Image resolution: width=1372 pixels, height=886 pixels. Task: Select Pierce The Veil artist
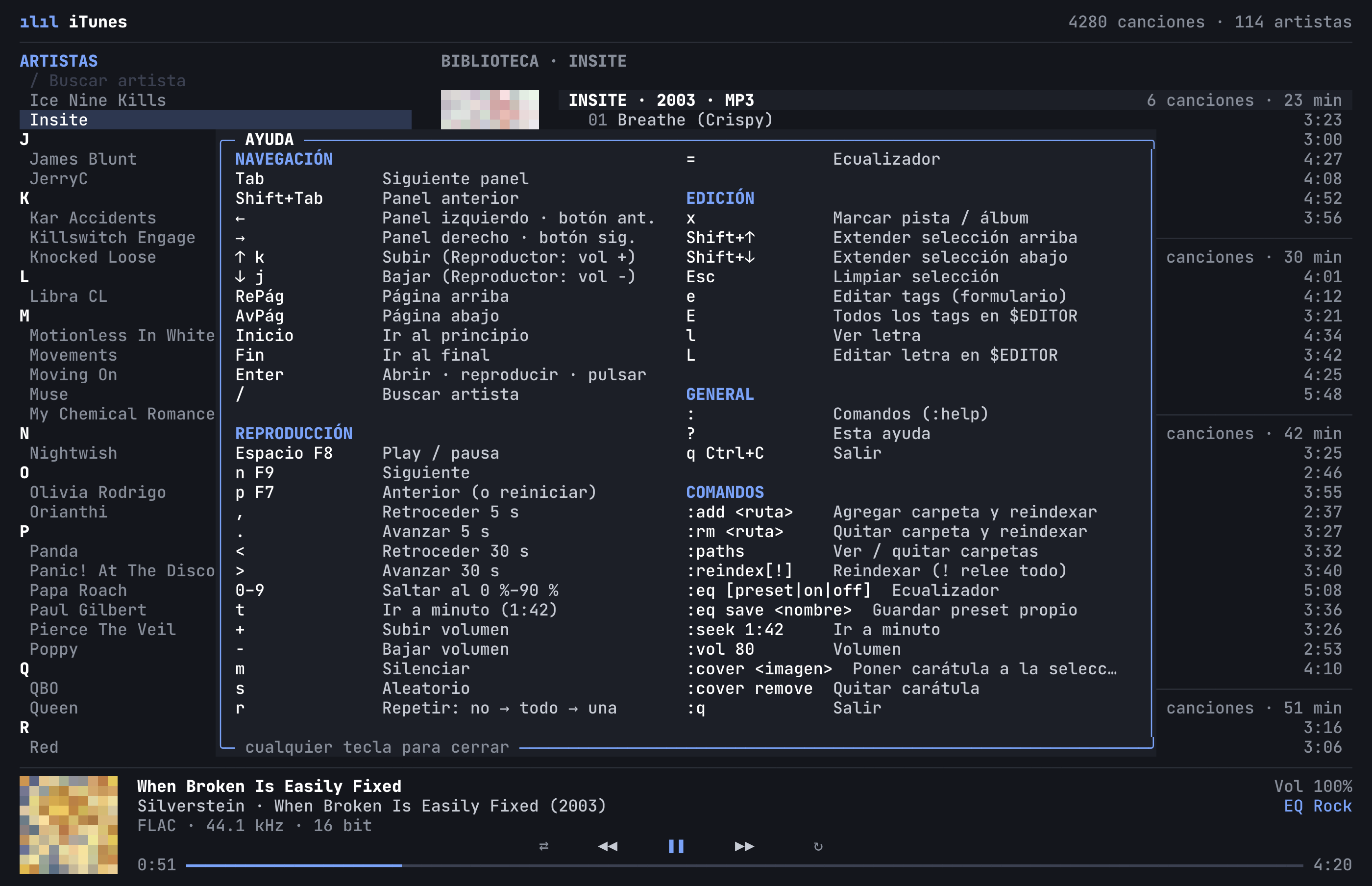(x=103, y=629)
